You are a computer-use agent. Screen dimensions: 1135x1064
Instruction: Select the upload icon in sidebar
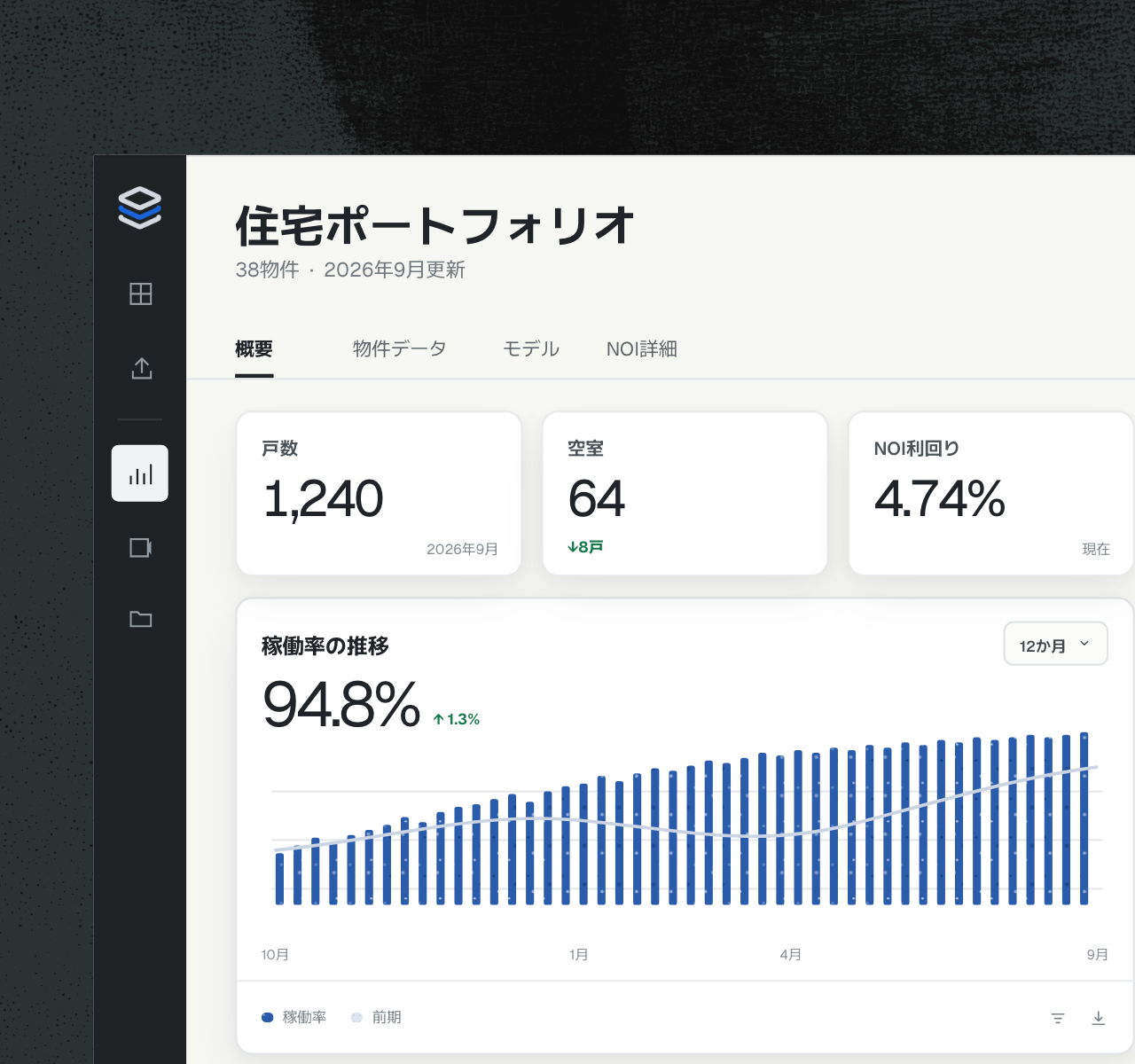[141, 368]
